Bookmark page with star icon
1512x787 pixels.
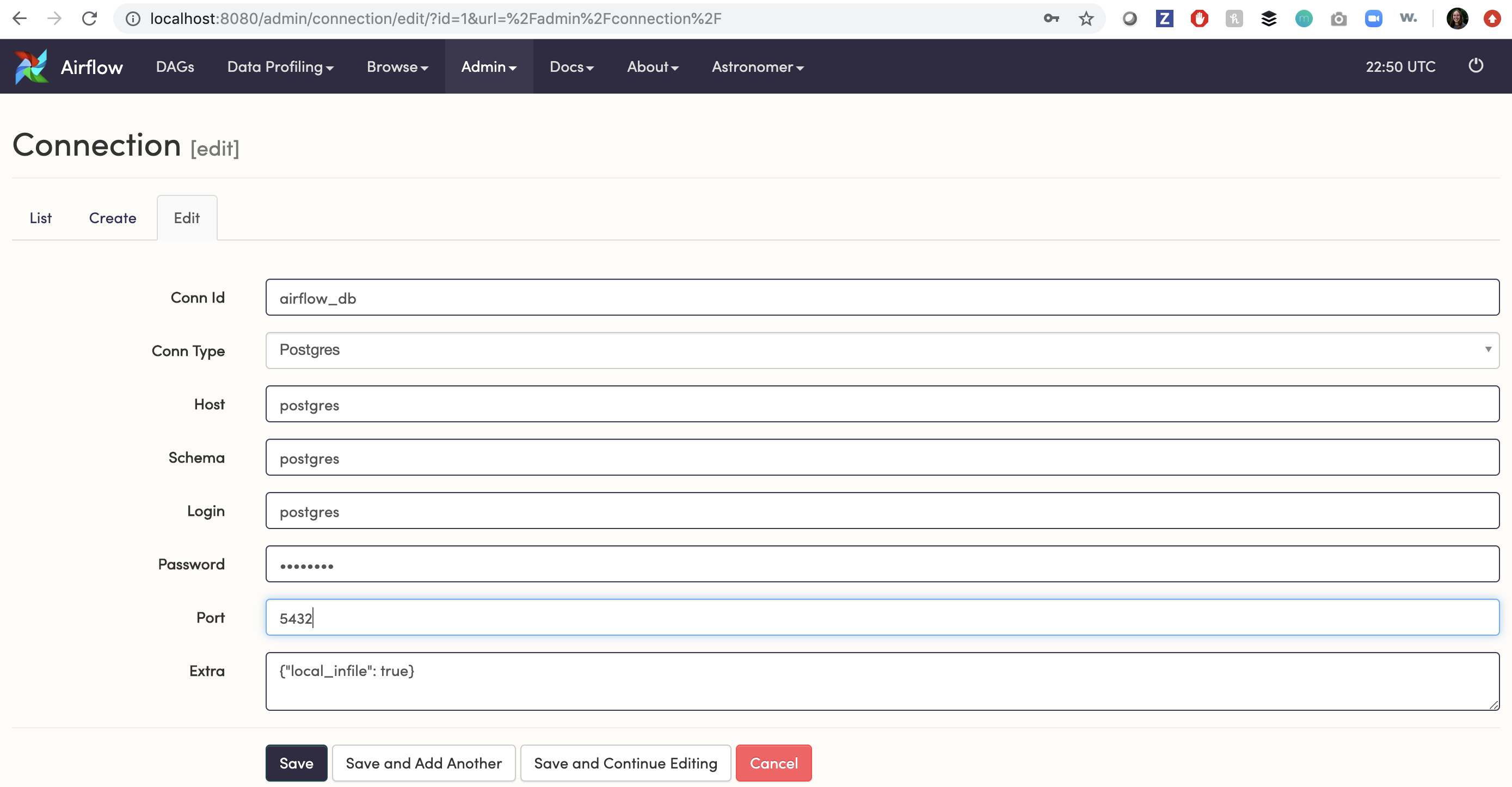1086,19
